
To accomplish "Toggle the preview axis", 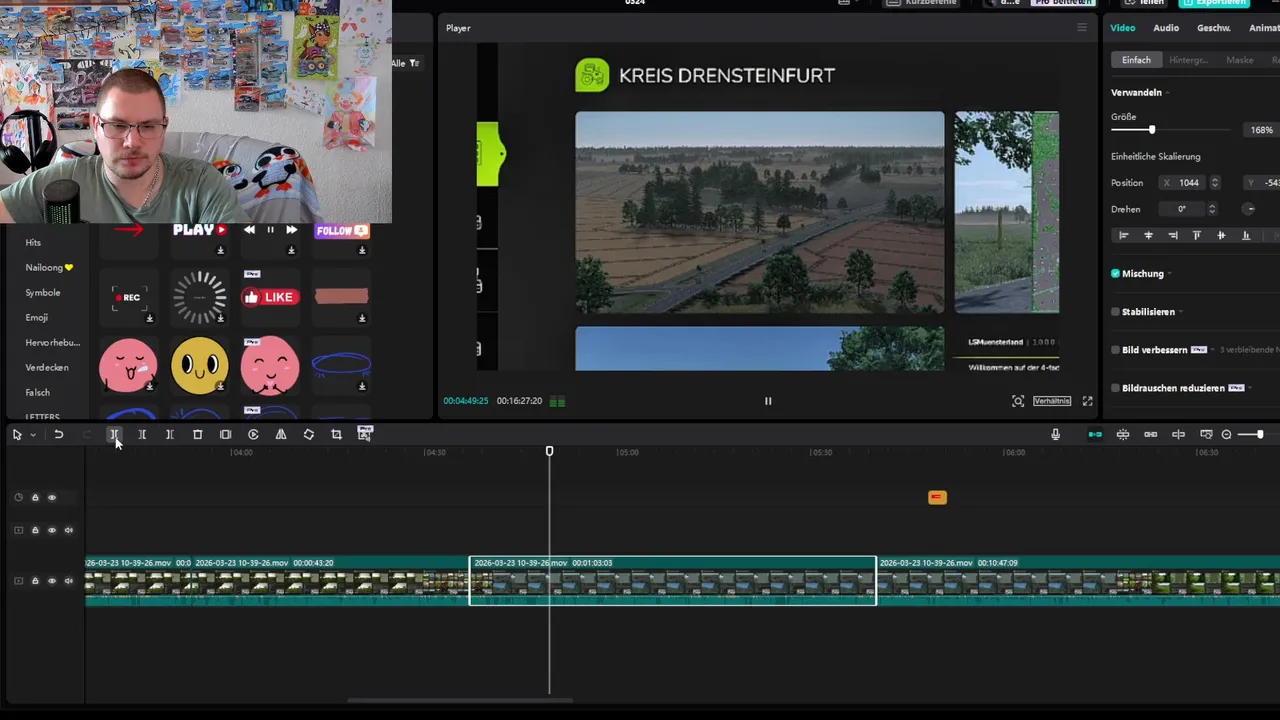I will point(1179,434).
